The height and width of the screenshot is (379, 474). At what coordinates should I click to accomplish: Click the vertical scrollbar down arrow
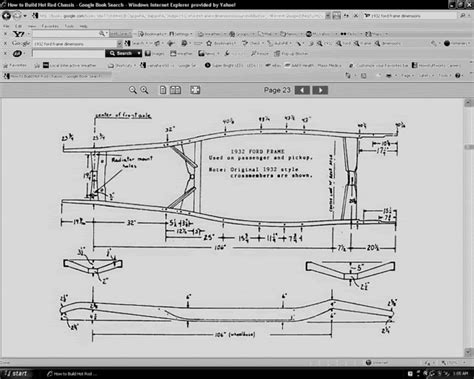tap(469, 352)
